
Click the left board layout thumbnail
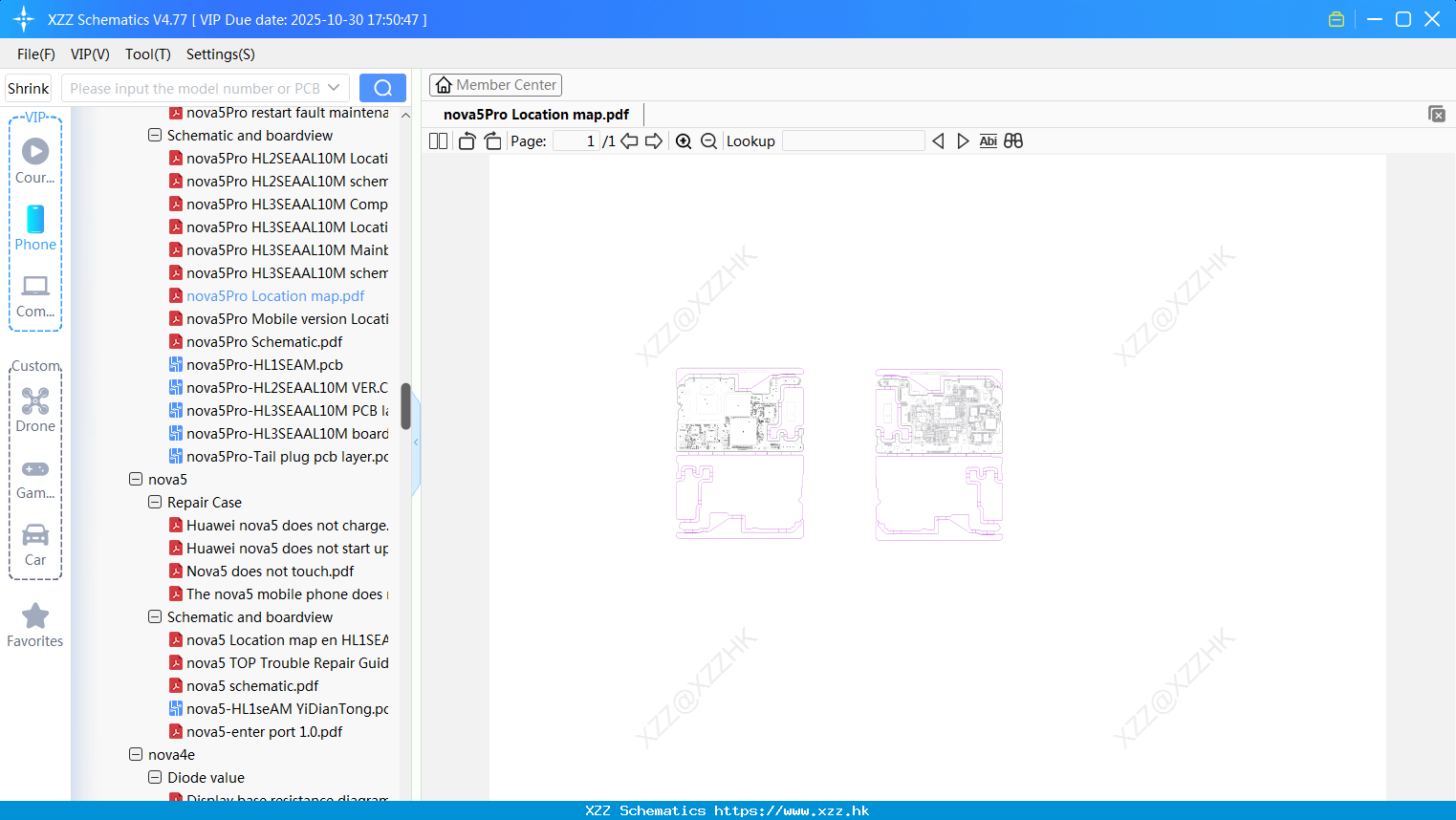pyautogui.click(x=740, y=454)
